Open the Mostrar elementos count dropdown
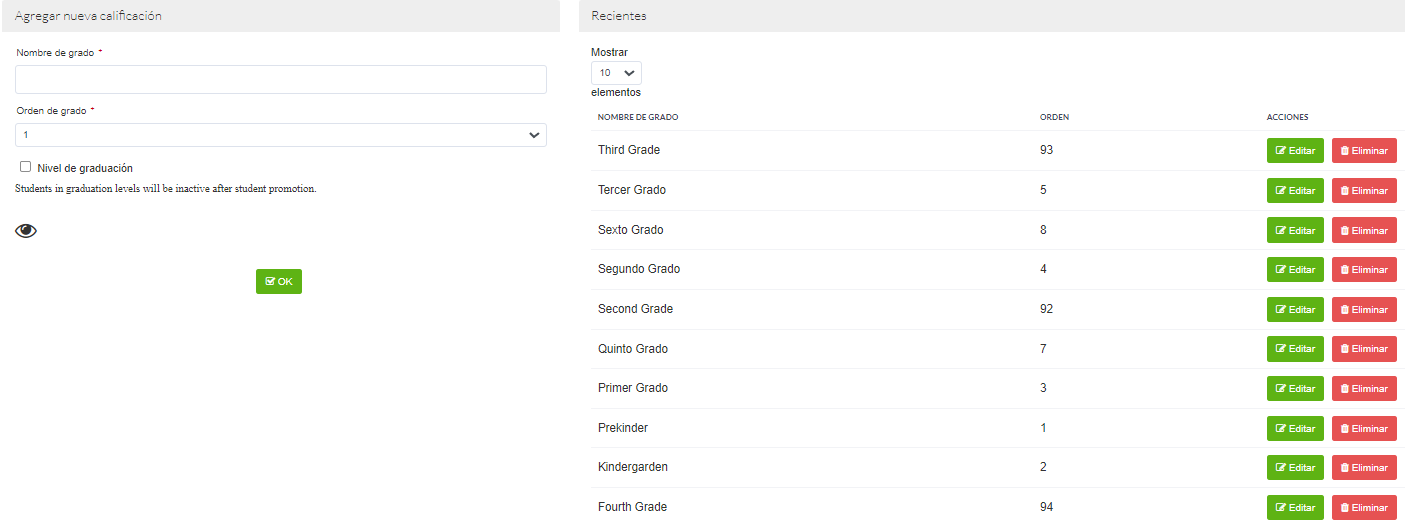This screenshot has width=1405, height=530. [616, 73]
